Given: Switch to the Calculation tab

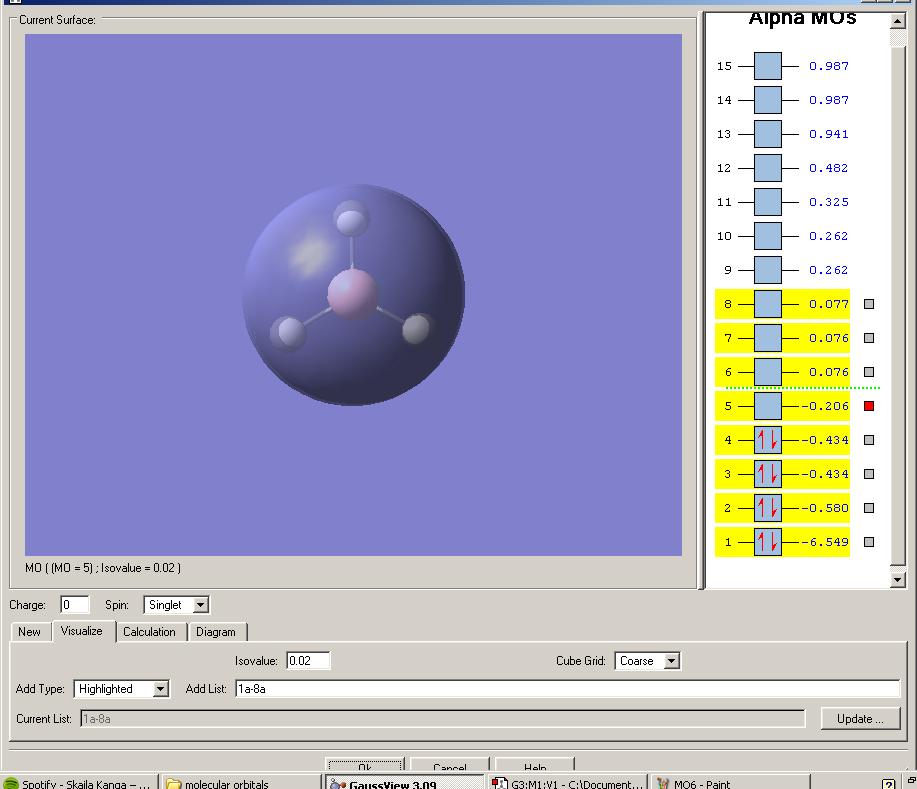Looking at the screenshot, I should pos(149,632).
